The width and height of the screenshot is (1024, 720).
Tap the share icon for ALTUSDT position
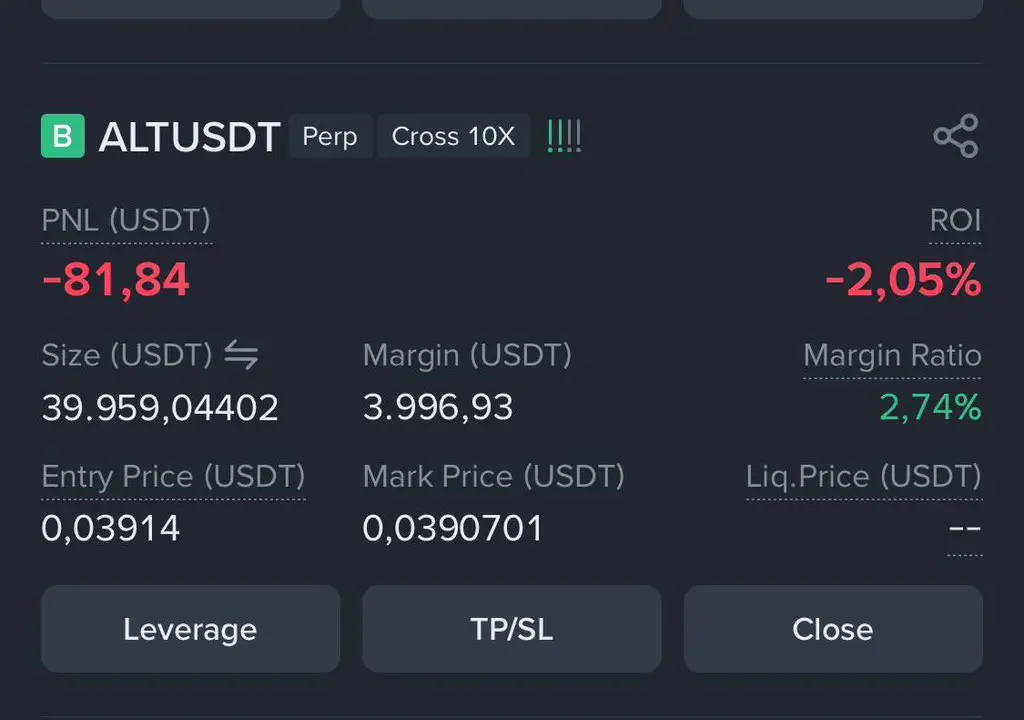[956, 136]
